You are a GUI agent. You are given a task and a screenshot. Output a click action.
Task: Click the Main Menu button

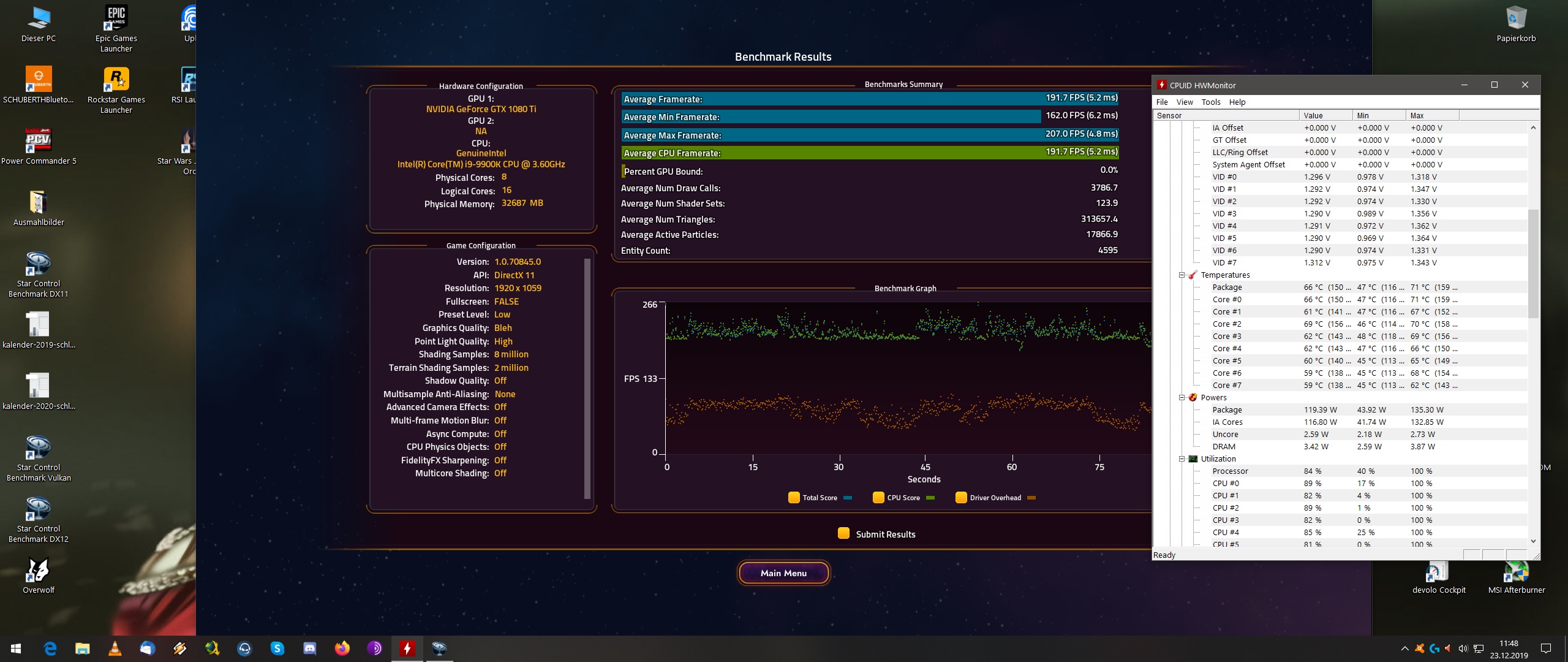(783, 573)
